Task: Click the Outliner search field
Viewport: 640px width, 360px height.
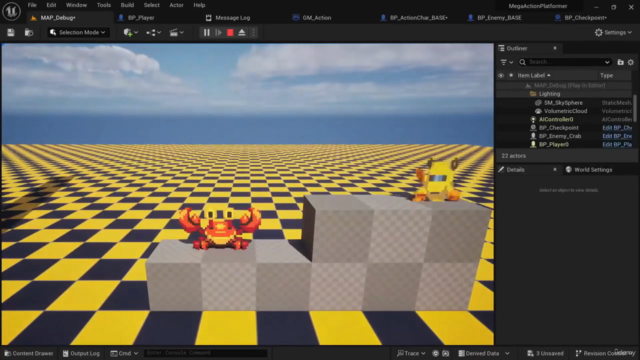Action: pyautogui.click(x=565, y=62)
